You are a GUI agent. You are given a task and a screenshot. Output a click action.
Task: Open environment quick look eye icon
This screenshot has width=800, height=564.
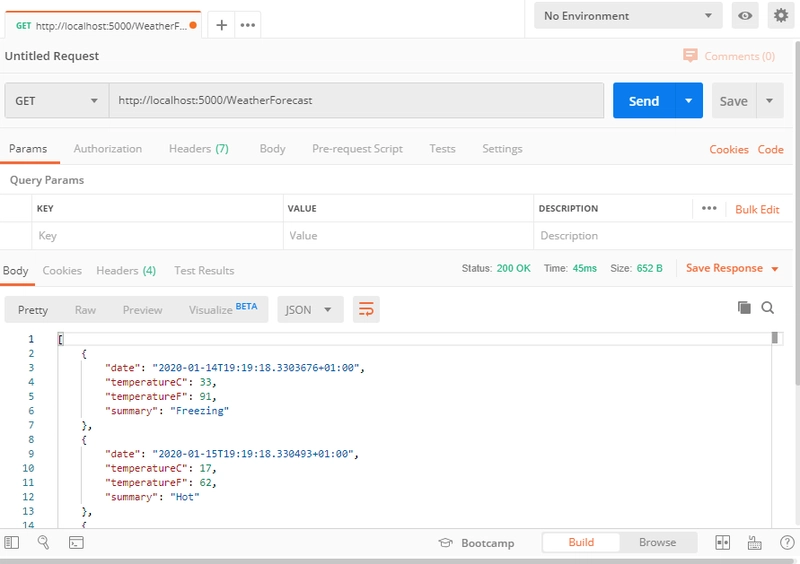[x=745, y=16]
